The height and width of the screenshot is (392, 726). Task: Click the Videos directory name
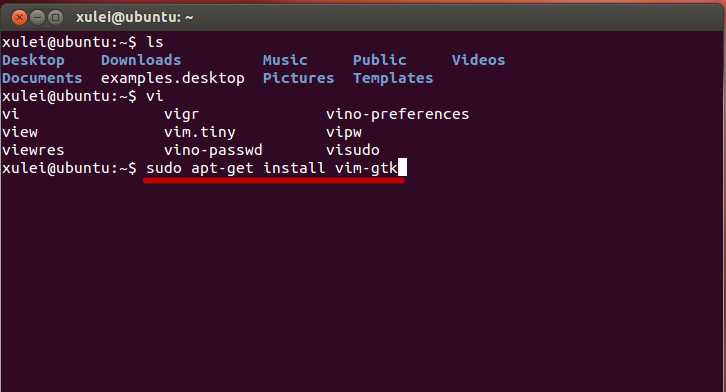(478, 60)
